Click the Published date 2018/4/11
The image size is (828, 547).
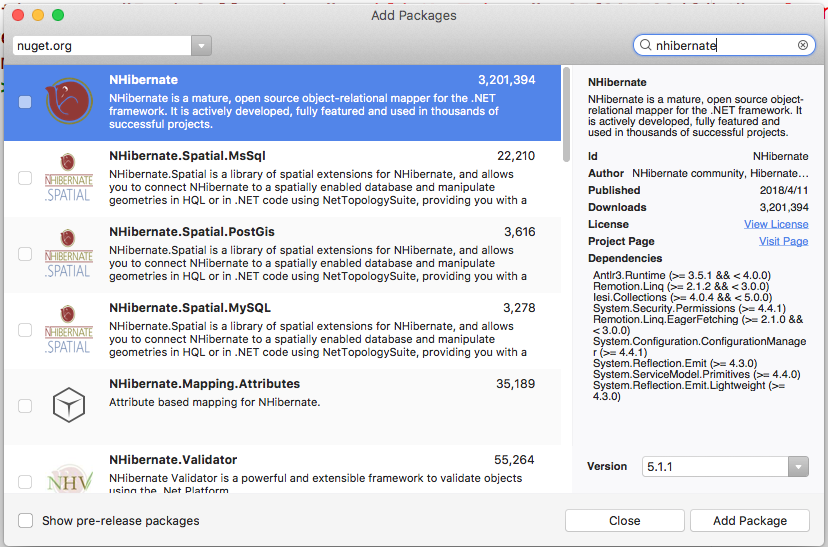(784, 190)
